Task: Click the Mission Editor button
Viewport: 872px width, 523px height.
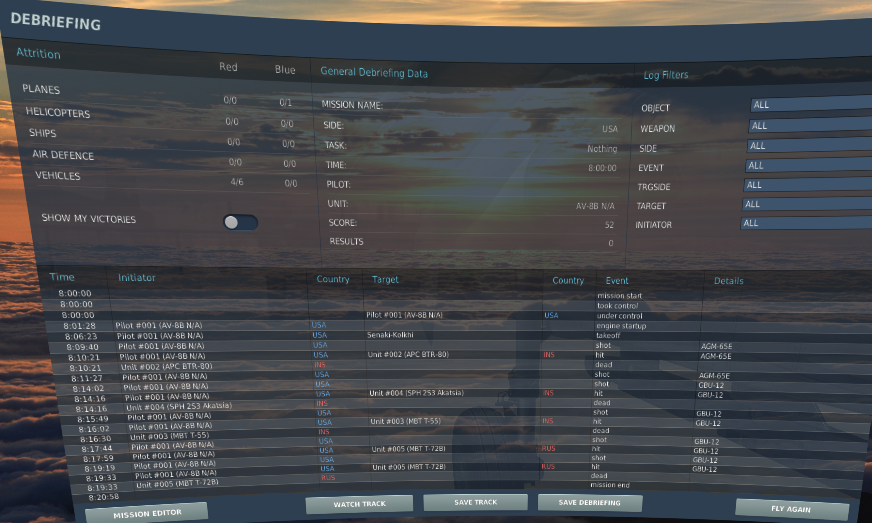Action: point(147,513)
